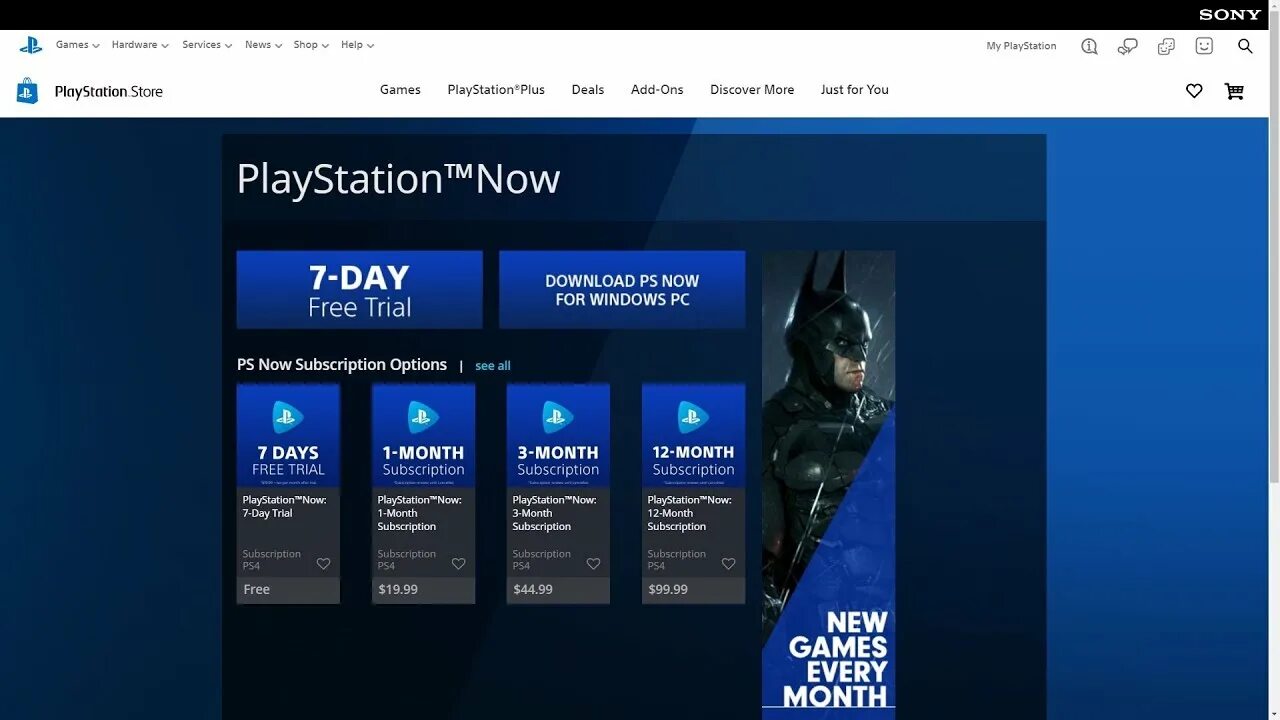Click the My PlayStation link
Image resolution: width=1280 pixels, height=720 pixels.
[x=1021, y=46]
